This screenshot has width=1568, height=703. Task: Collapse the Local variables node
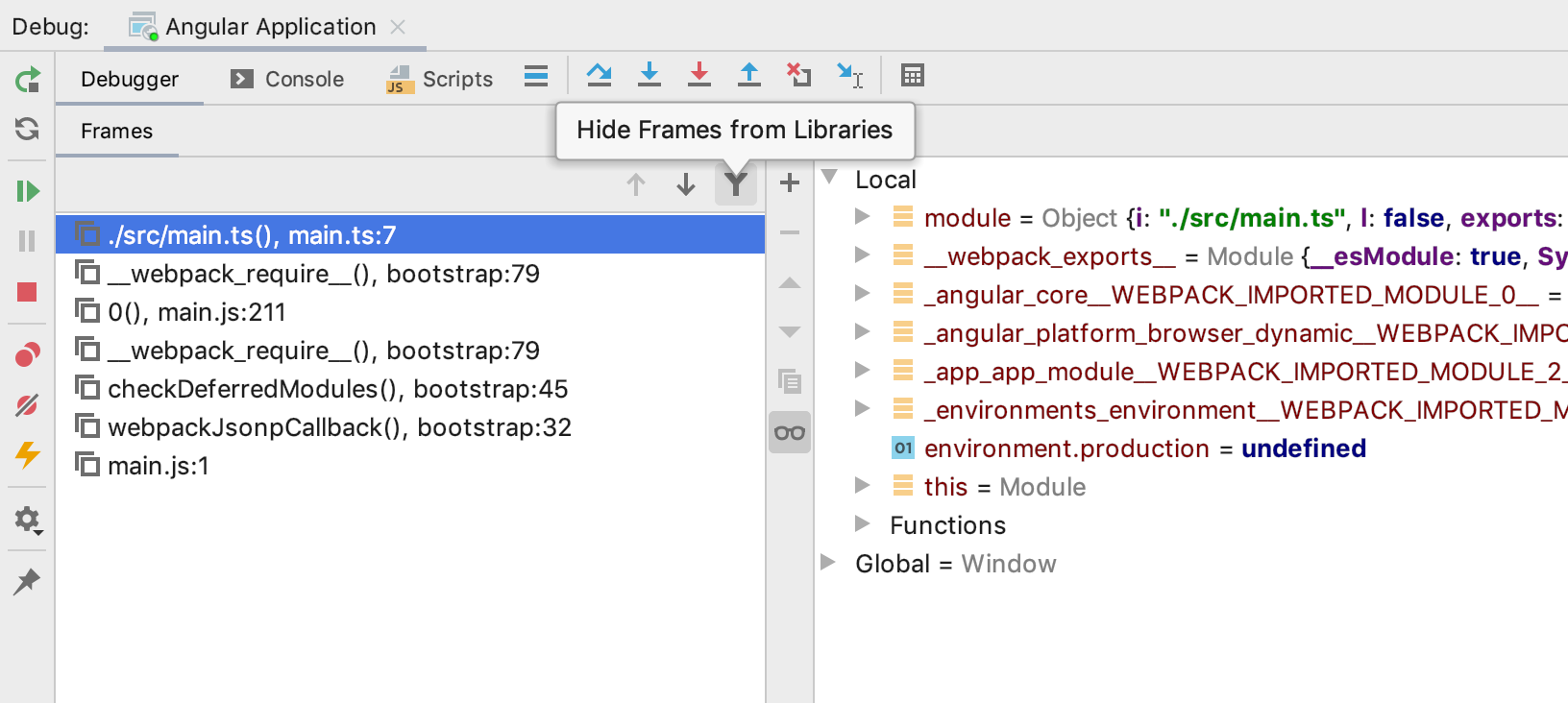830,179
